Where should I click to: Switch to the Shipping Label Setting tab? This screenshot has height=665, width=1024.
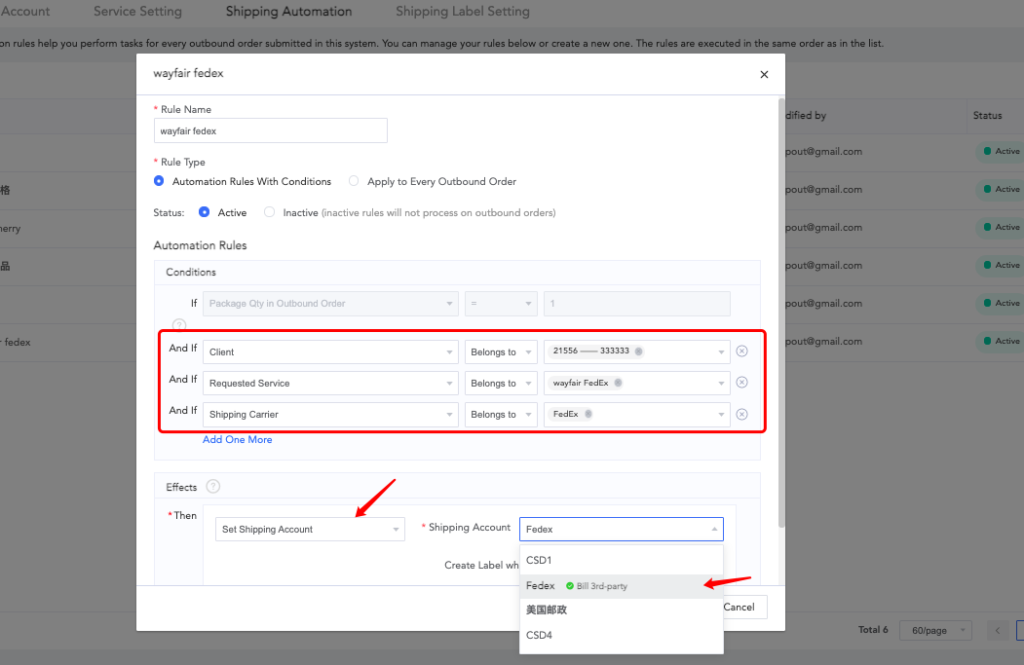click(462, 12)
